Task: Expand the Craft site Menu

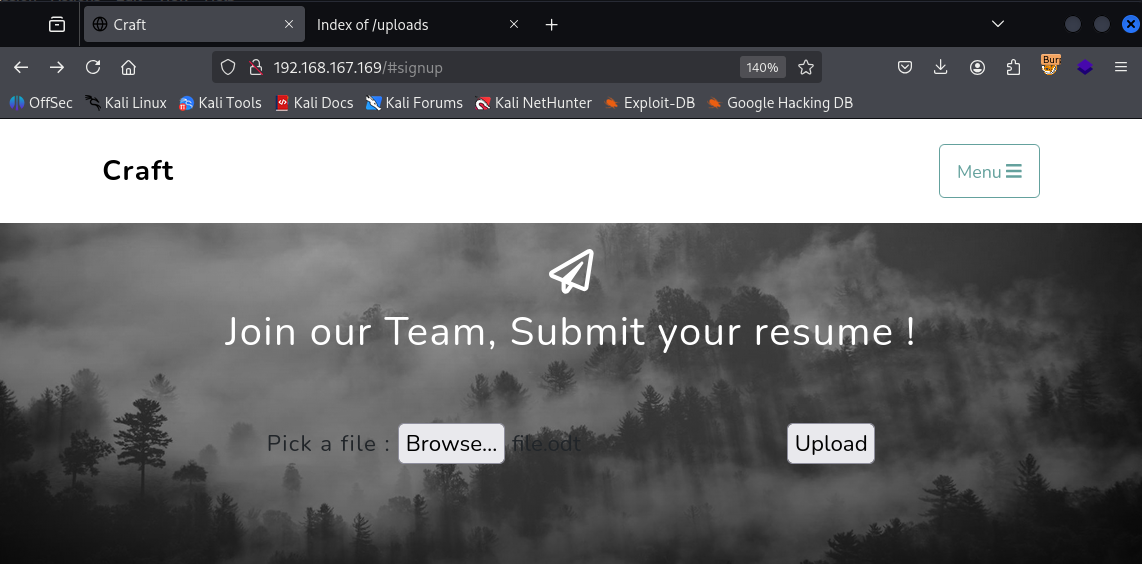Action: (988, 171)
